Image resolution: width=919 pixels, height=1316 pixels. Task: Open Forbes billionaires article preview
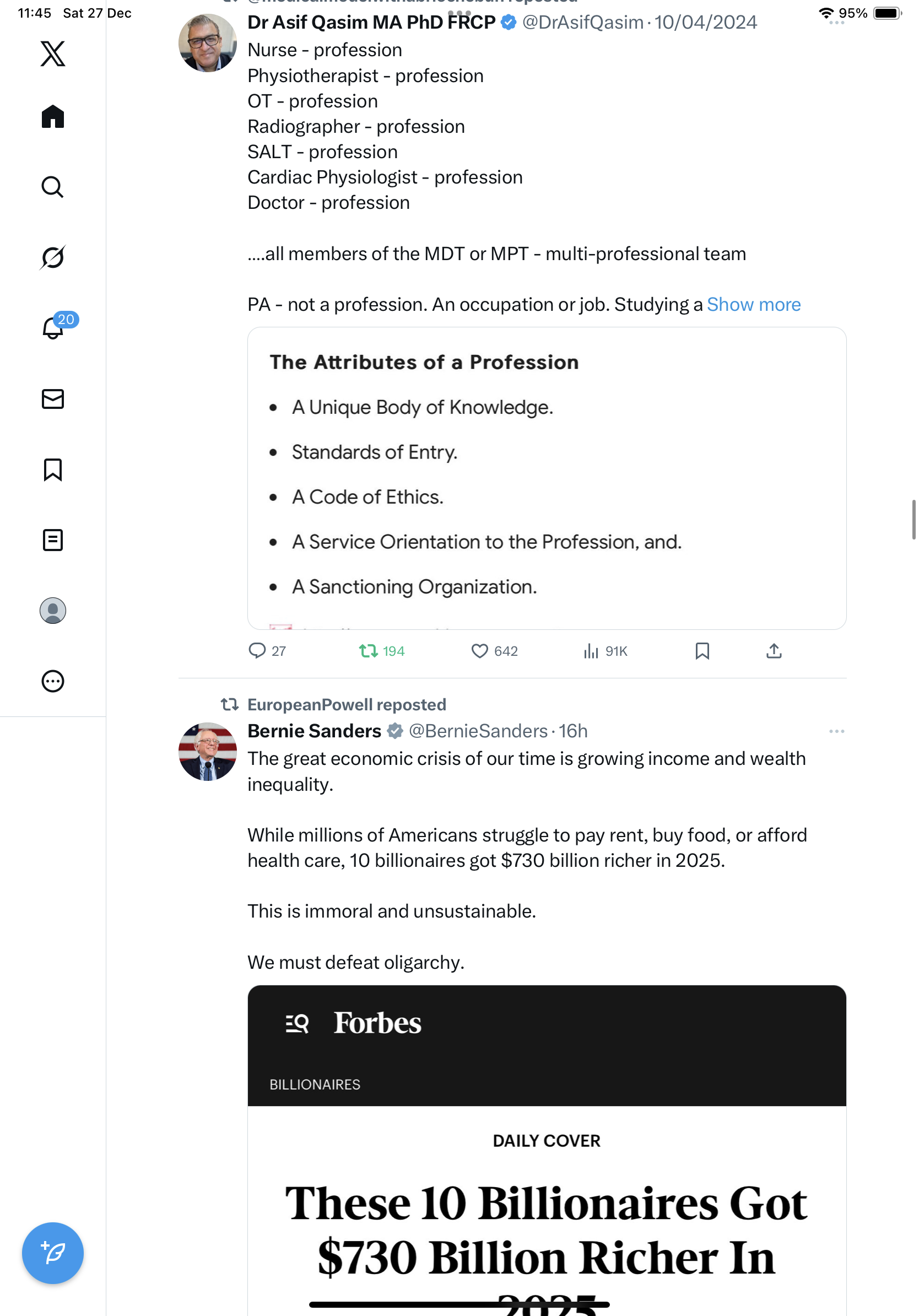547,1146
